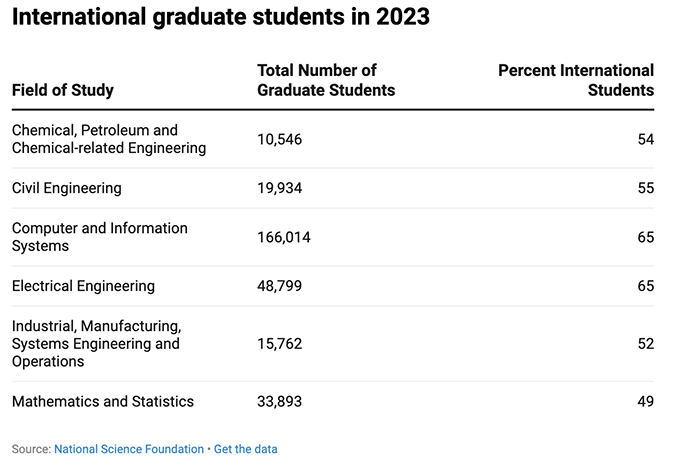The height and width of the screenshot is (474, 680).
Task: Click the Computer and Information Systems label
Action: click(99, 237)
